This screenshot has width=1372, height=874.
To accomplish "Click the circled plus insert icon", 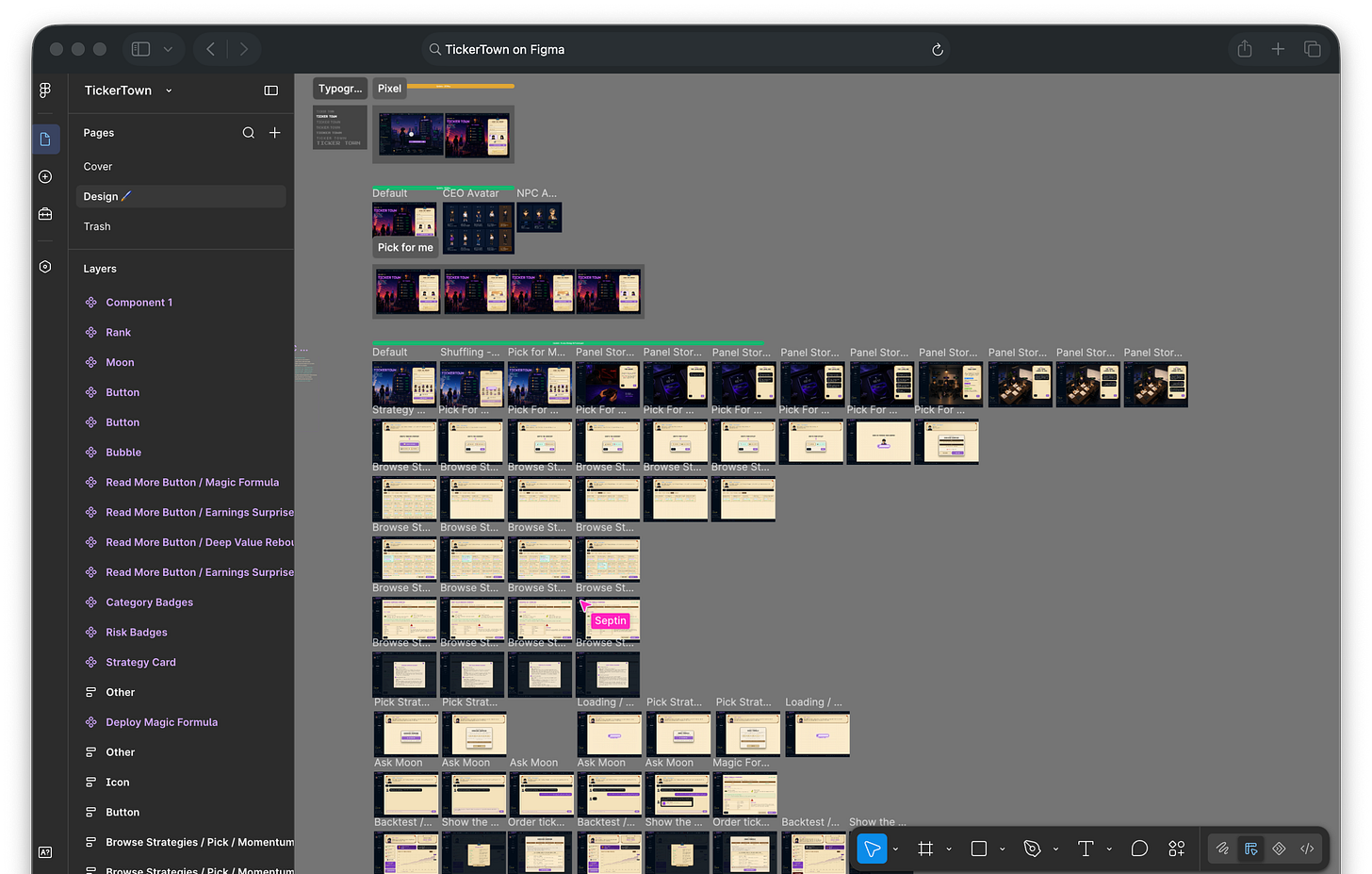I will pos(45,177).
